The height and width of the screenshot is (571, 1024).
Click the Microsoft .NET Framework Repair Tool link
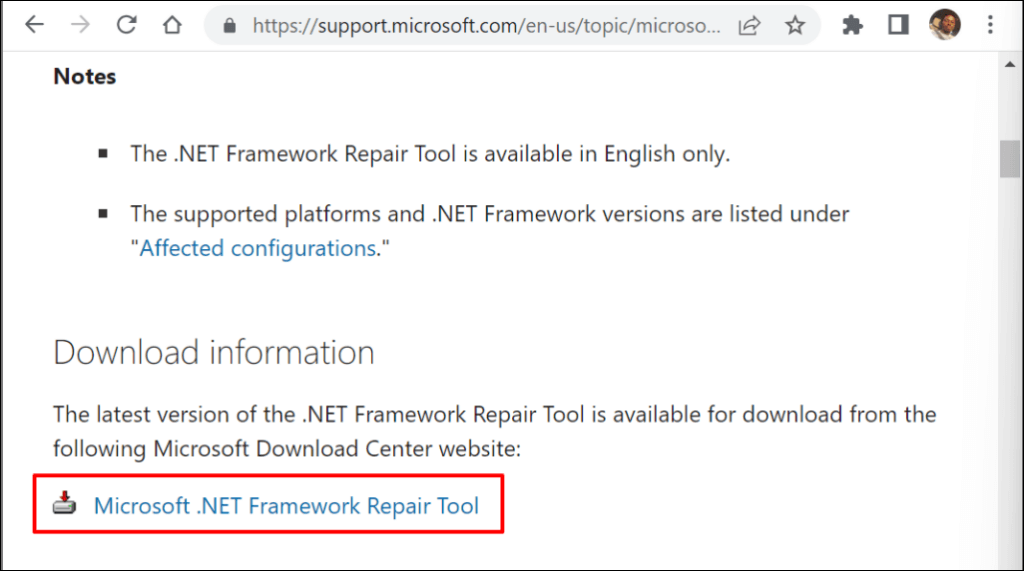coord(286,506)
